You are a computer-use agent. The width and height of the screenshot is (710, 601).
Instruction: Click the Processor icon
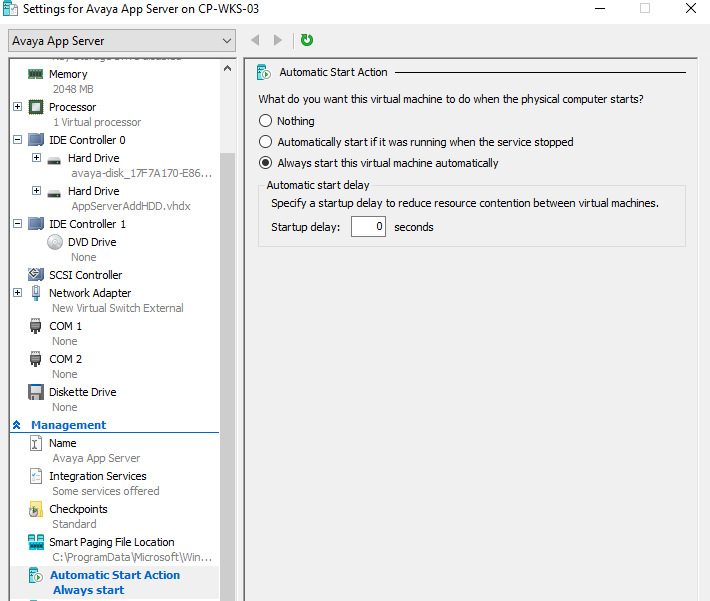tap(36, 107)
